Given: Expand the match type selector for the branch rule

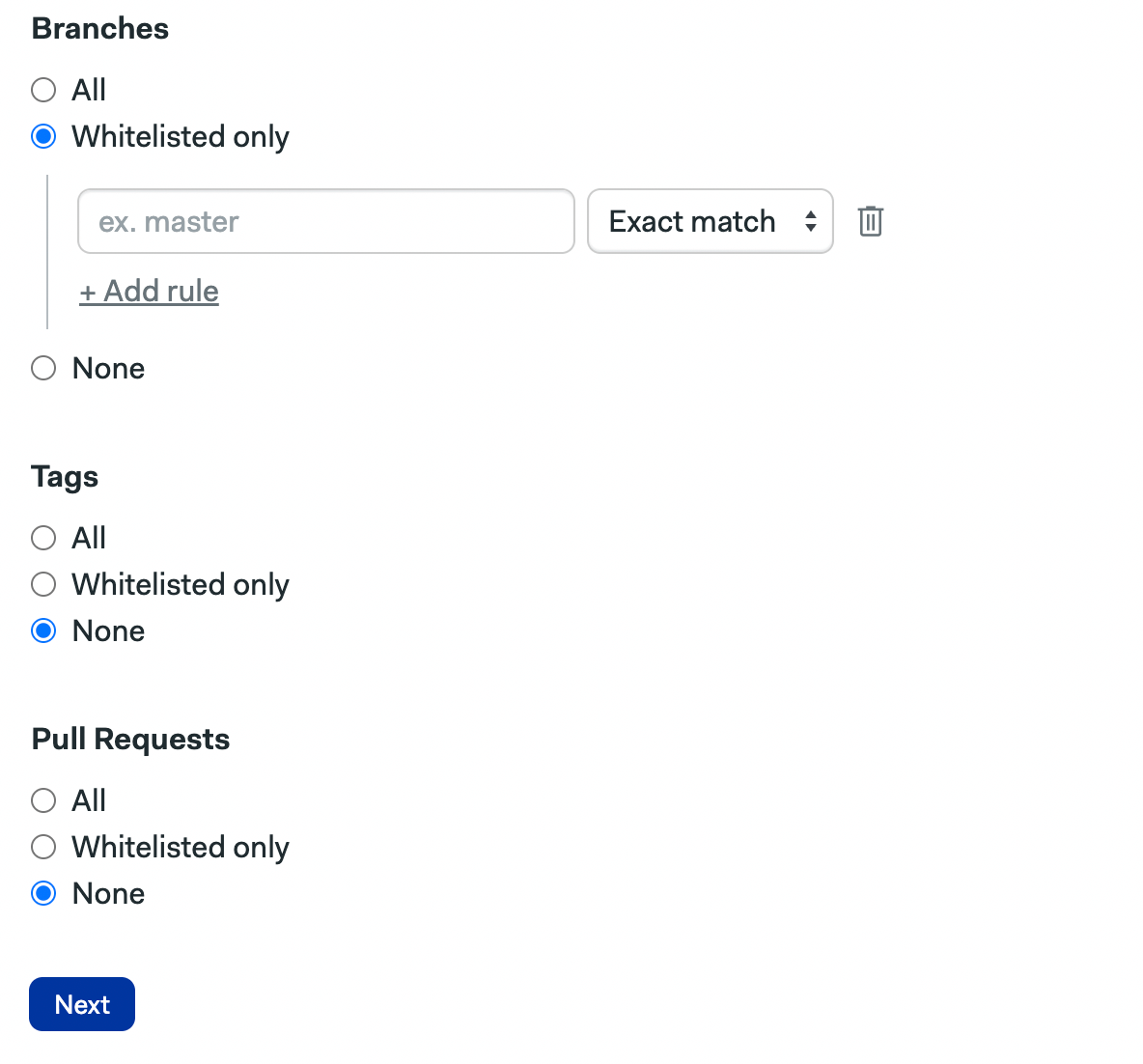Looking at the screenshot, I should click(x=710, y=221).
